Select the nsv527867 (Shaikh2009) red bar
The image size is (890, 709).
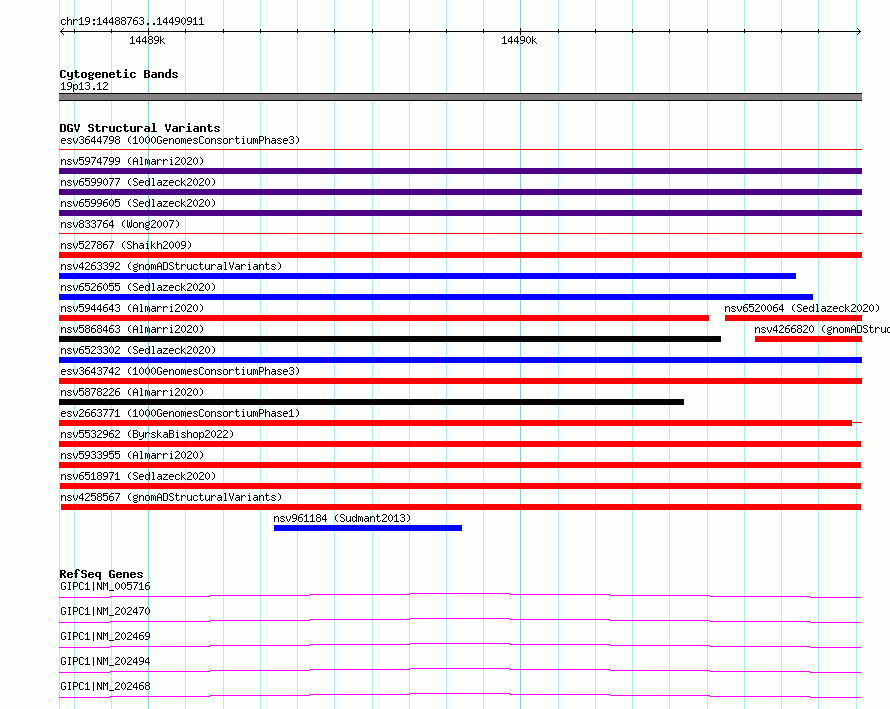[460, 255]
